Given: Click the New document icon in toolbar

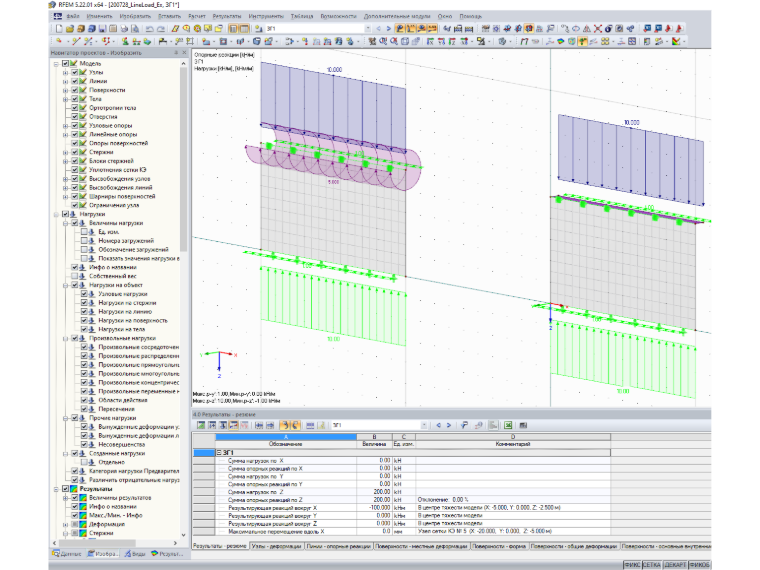Looking at the screenshot, I should tap(59, 29).
